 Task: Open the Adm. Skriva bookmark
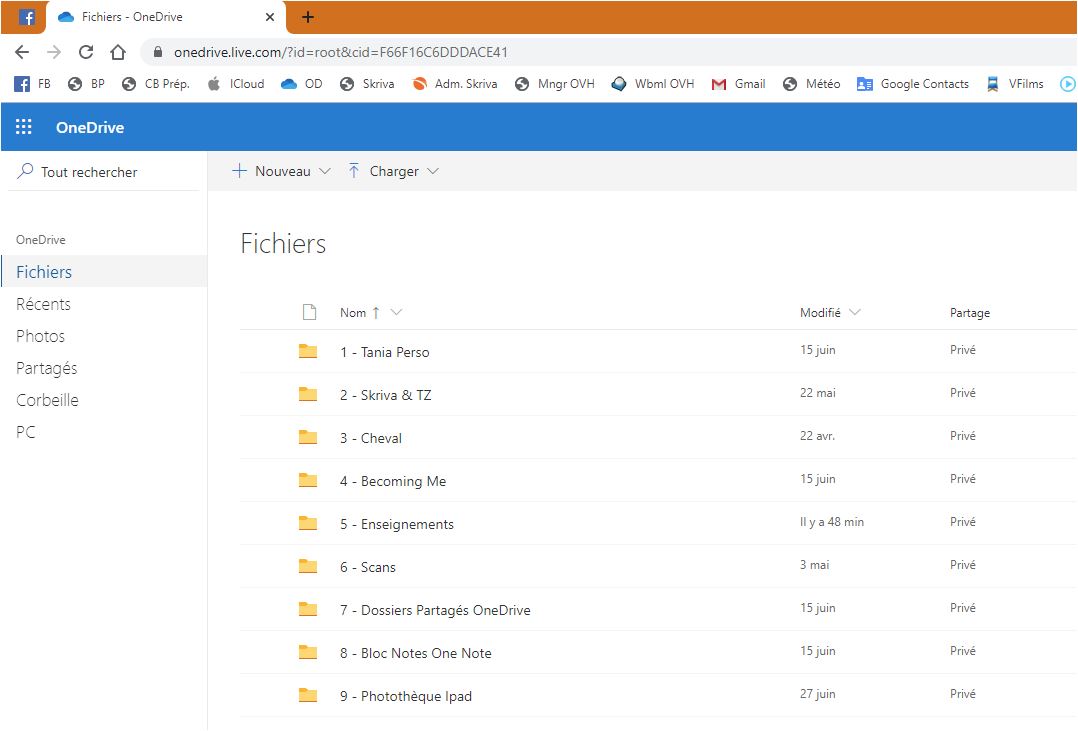pyautogui.click(x=454, y=84)
